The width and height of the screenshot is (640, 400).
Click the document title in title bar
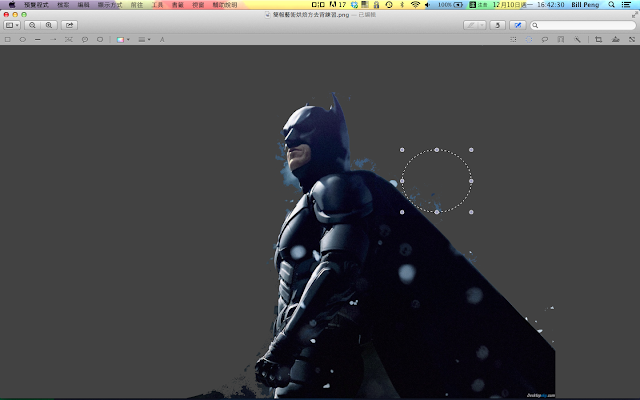click(311, 15)
